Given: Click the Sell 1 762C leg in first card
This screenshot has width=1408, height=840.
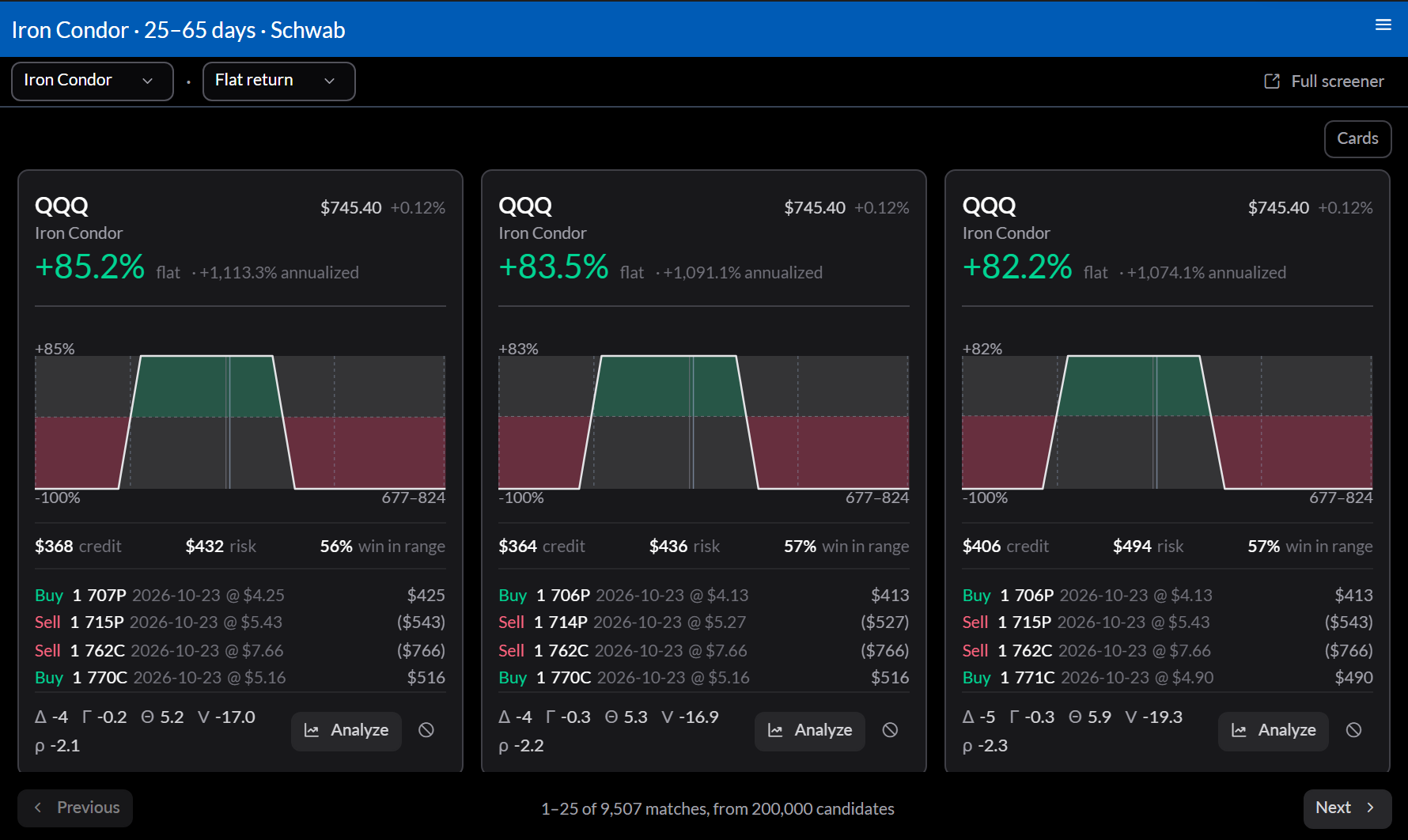Looking at the screenshot, I should pos(240,651).
